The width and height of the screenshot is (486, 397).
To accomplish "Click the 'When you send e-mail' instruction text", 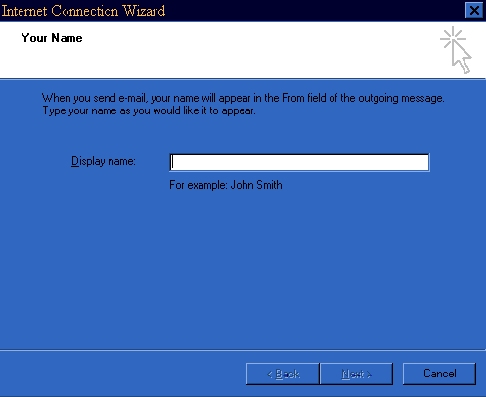I will (243, 104).
